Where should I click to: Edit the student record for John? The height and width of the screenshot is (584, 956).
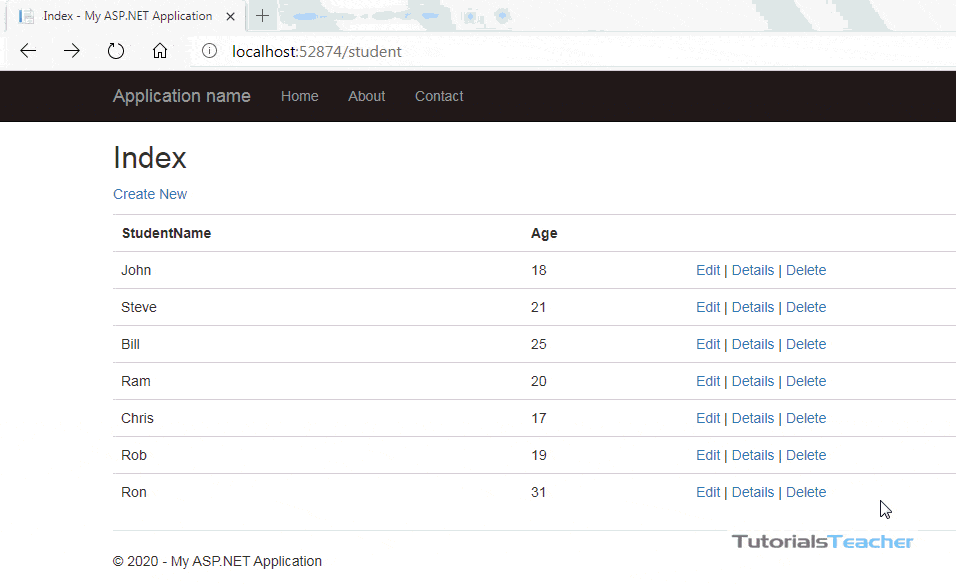click(707, 270)
